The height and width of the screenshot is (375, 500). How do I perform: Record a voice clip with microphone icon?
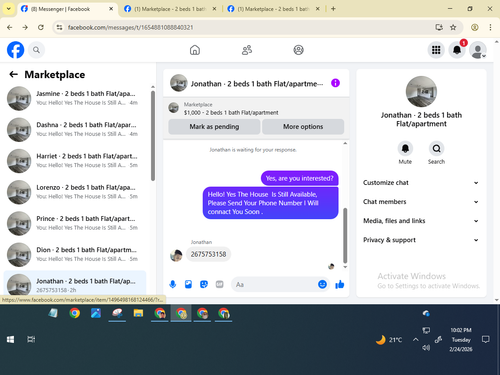click(x=173, y=284)
